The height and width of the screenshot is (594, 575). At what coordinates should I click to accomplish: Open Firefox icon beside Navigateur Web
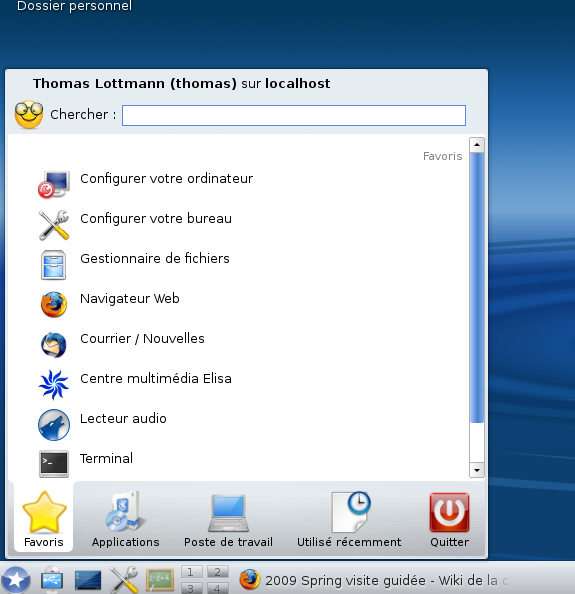click(54, 304)
